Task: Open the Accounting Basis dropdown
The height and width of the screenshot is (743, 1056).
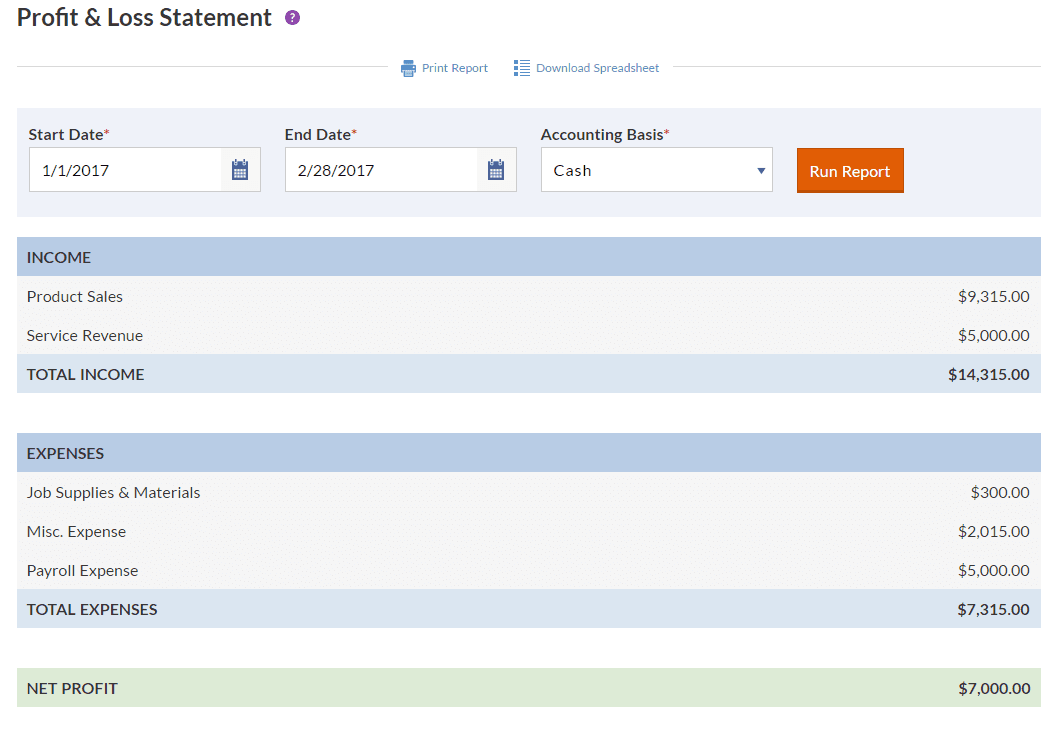Action: tap(656, 170)
